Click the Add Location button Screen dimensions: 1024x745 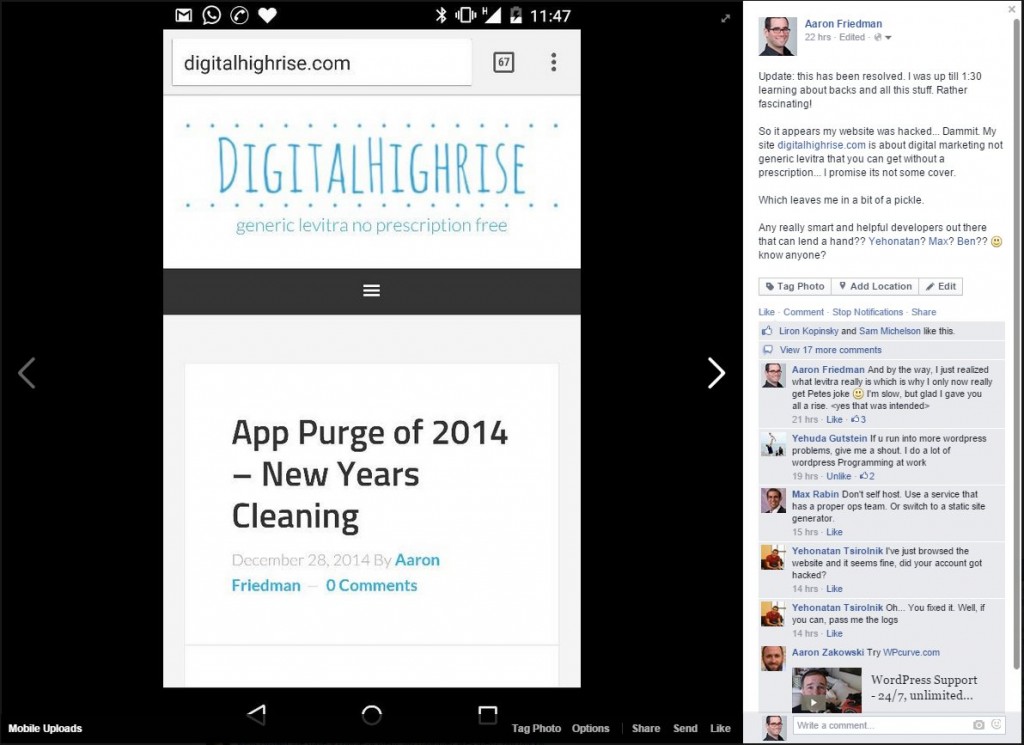coord(875,286)
